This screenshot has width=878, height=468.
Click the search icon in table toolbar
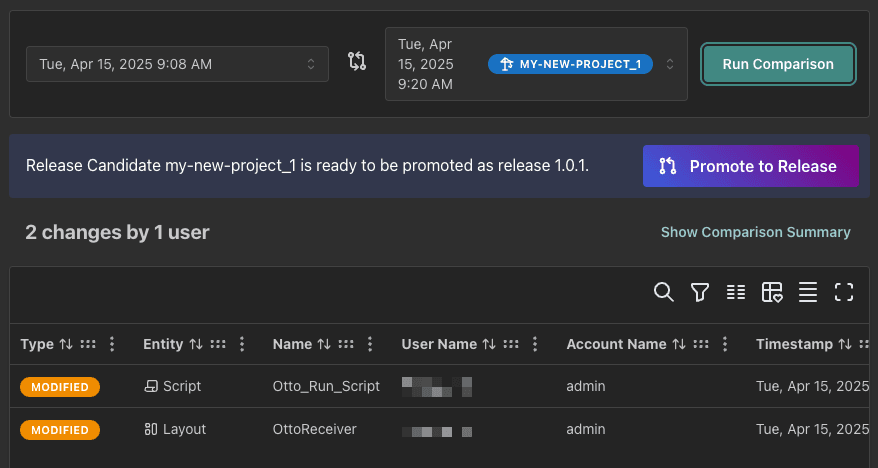(x=663, y=292)
